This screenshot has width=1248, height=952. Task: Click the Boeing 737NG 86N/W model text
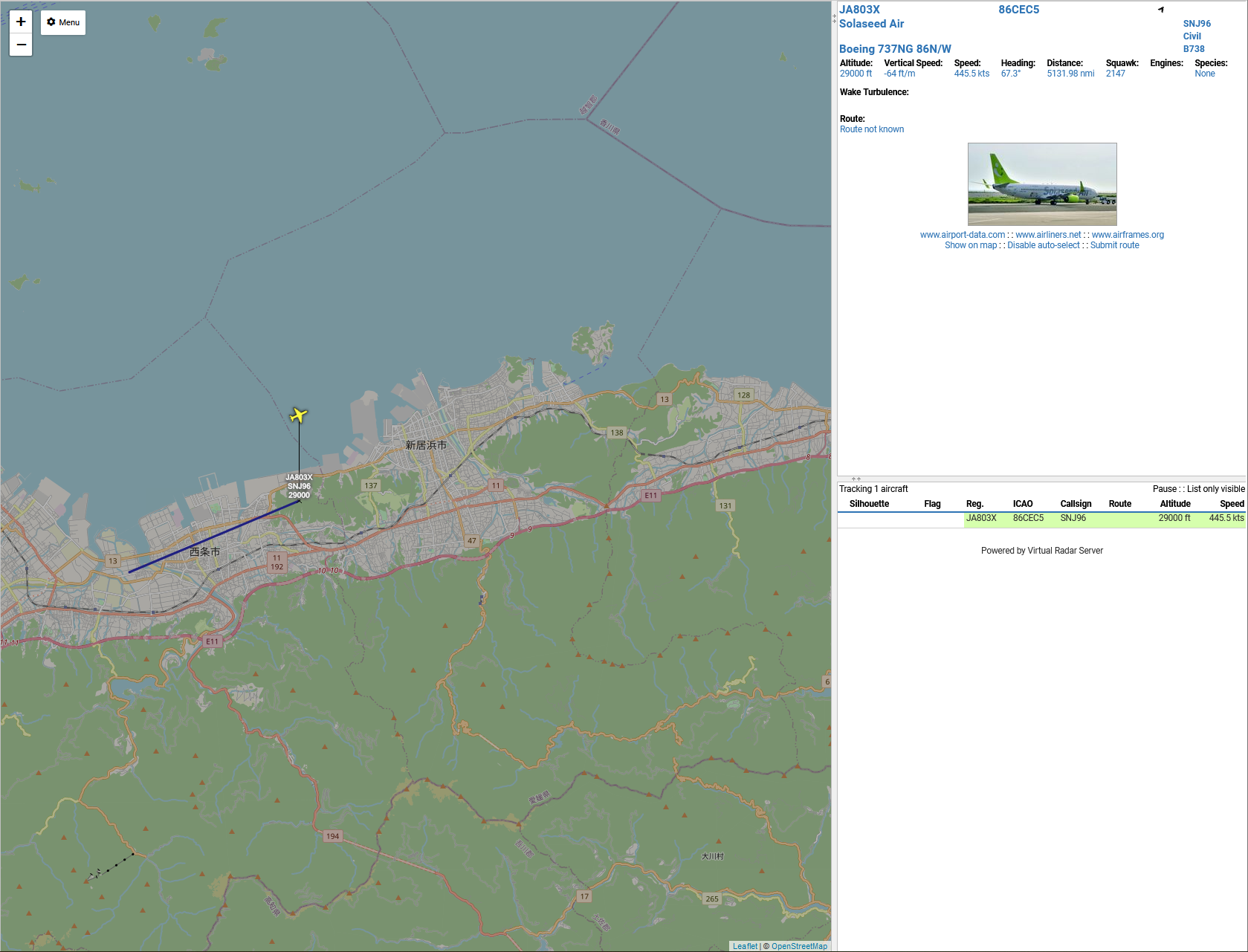pyautogui.click(x=895, y=49)
